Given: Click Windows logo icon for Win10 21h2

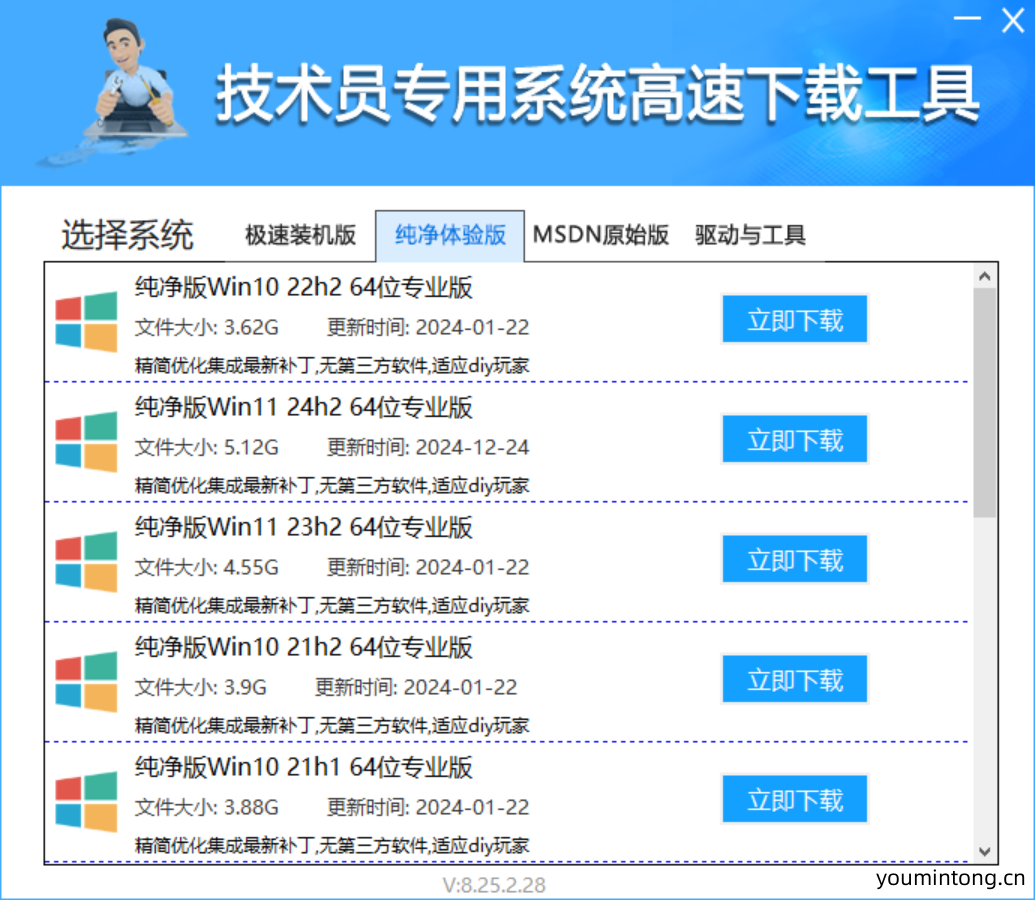Looking at the screenshot, I should [86, 682].
